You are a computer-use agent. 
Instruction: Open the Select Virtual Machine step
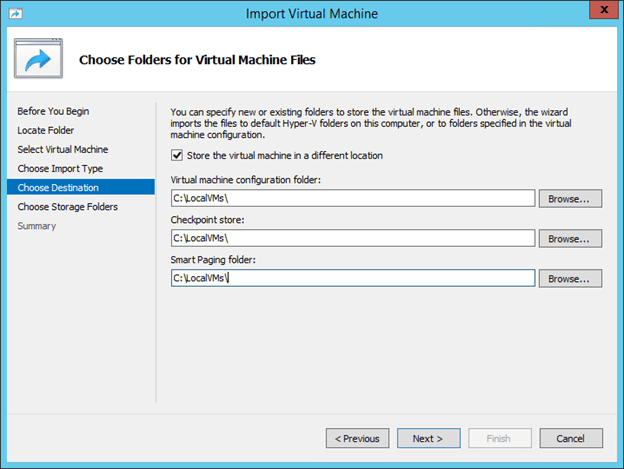[62, 149]
